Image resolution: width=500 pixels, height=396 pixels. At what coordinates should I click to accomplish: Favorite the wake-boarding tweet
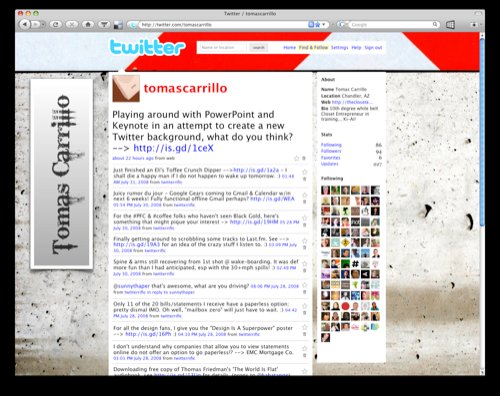(304, 264)
